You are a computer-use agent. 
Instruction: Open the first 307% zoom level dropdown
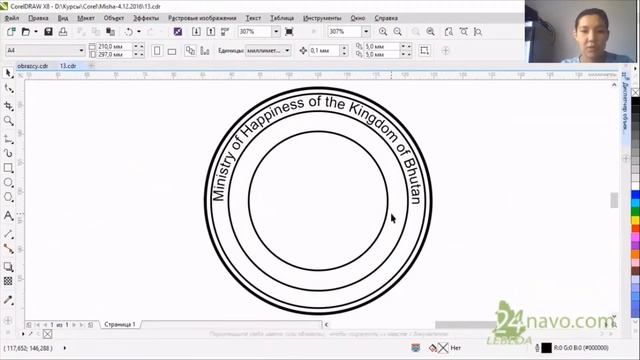point(276,31)
